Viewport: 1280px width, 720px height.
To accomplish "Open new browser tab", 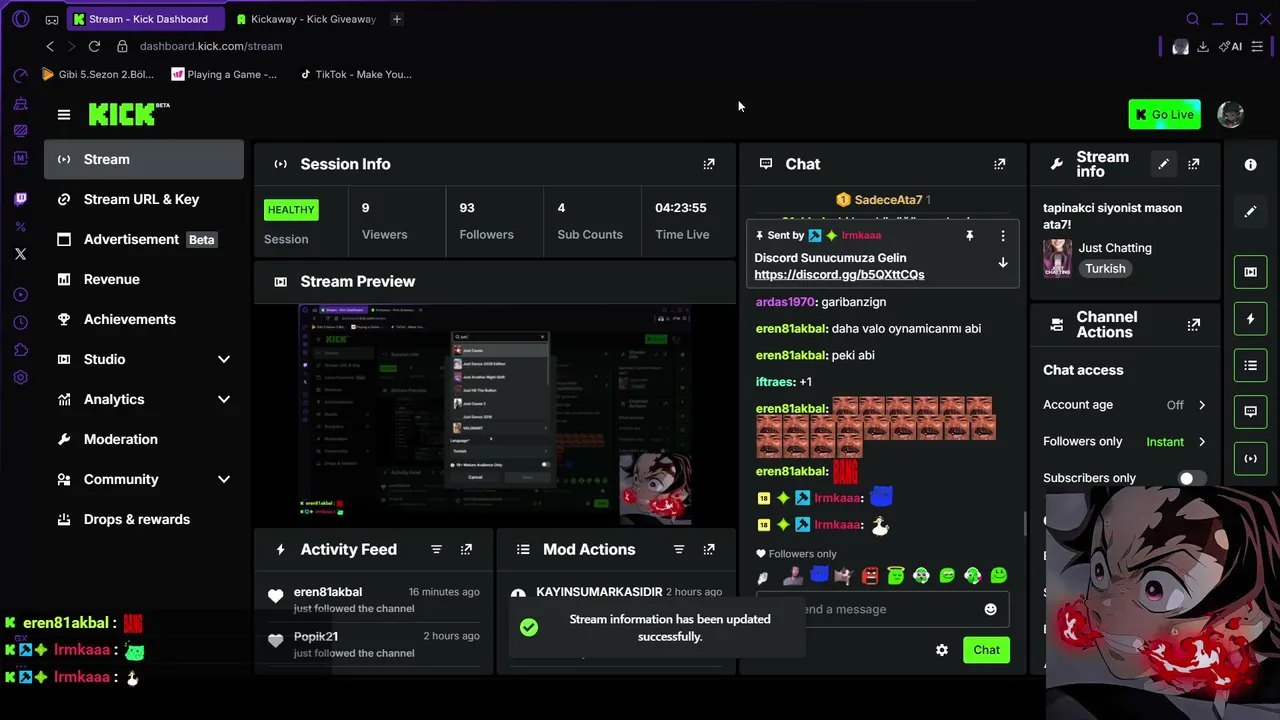I will coord(397,19).
